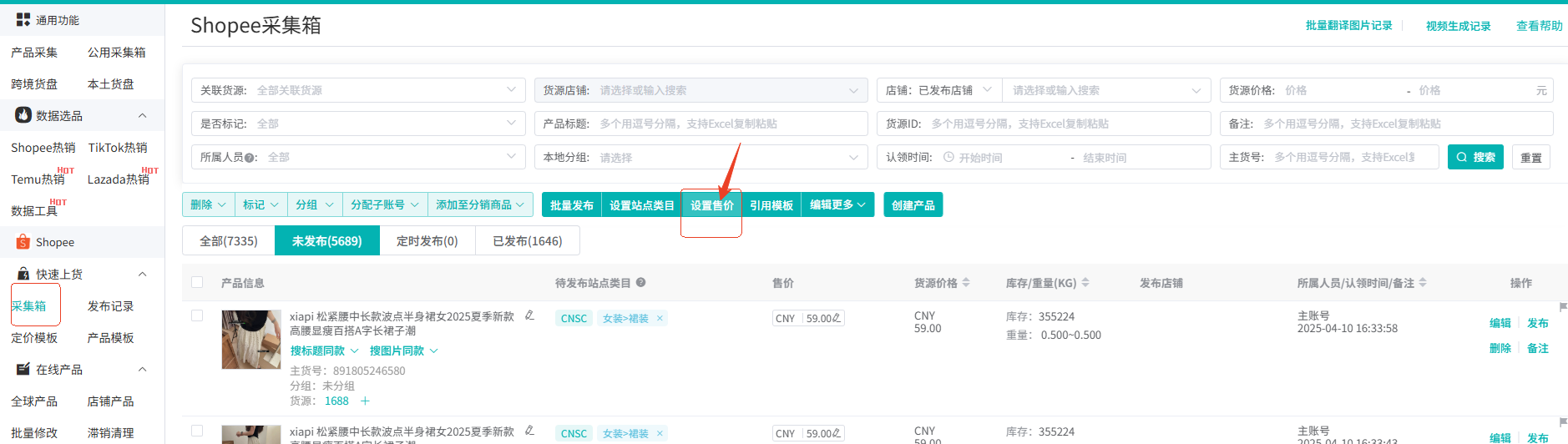Click 设置售价 button
1568x444 pixels.
(x=712, y=204)
